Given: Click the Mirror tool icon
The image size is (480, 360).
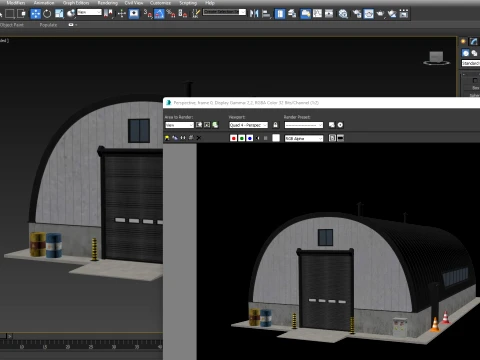Looking at the screenshot, I should [254, 14].
